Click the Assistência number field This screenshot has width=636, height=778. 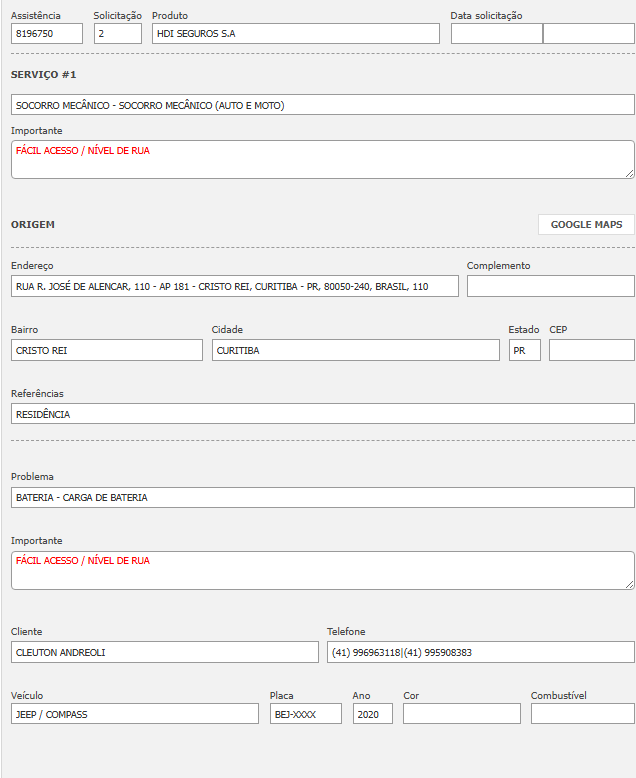point(47,34)
